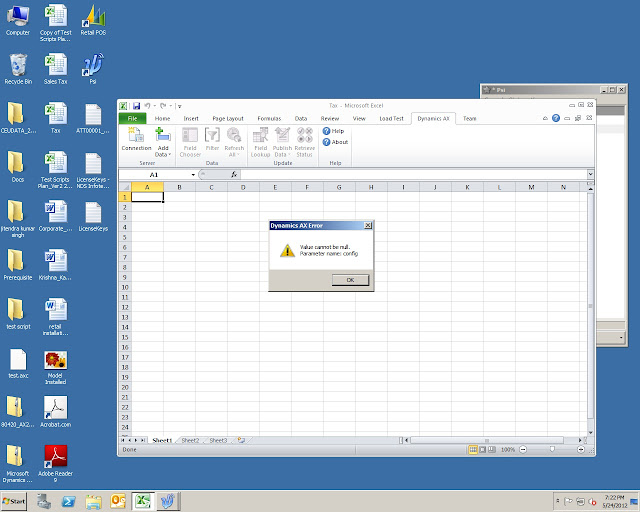
Task: Open the Sheet2 worksheet tab
Action: click(190, 441)
